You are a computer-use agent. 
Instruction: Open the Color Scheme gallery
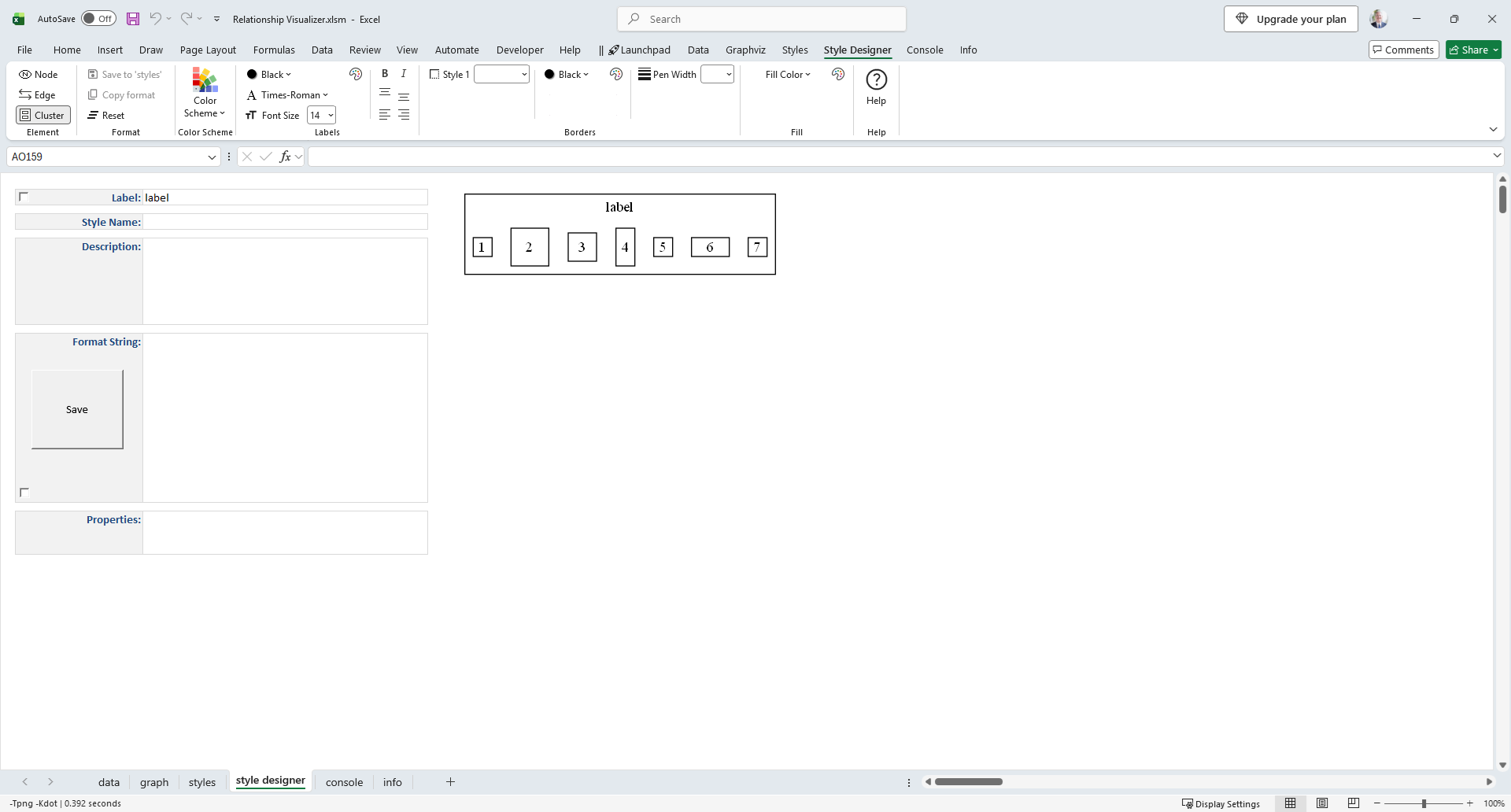point(205,93)
